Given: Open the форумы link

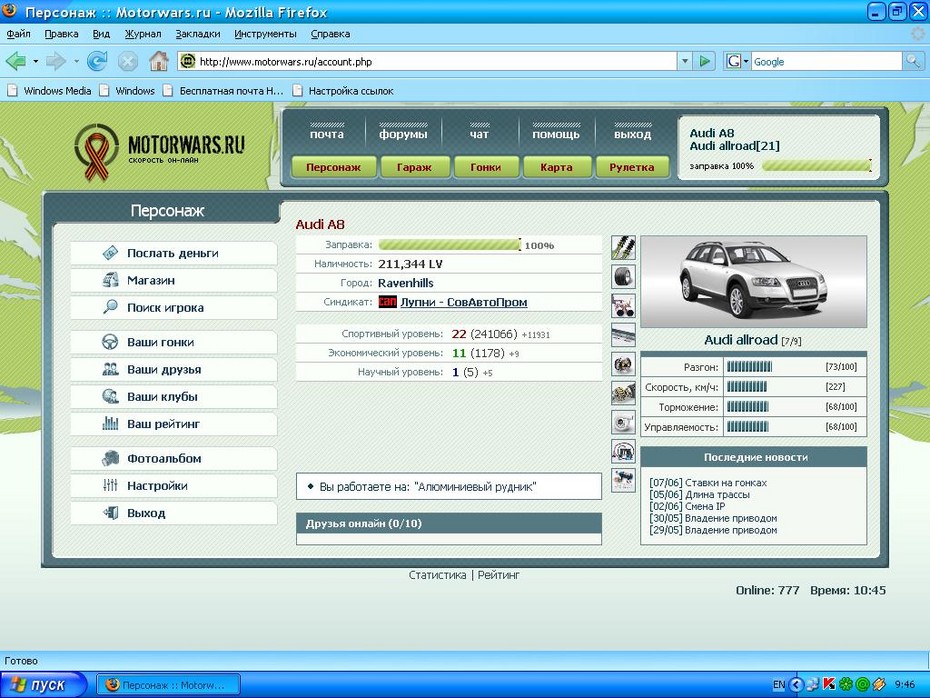Looking at the screenshot, I should coord(403,135).
